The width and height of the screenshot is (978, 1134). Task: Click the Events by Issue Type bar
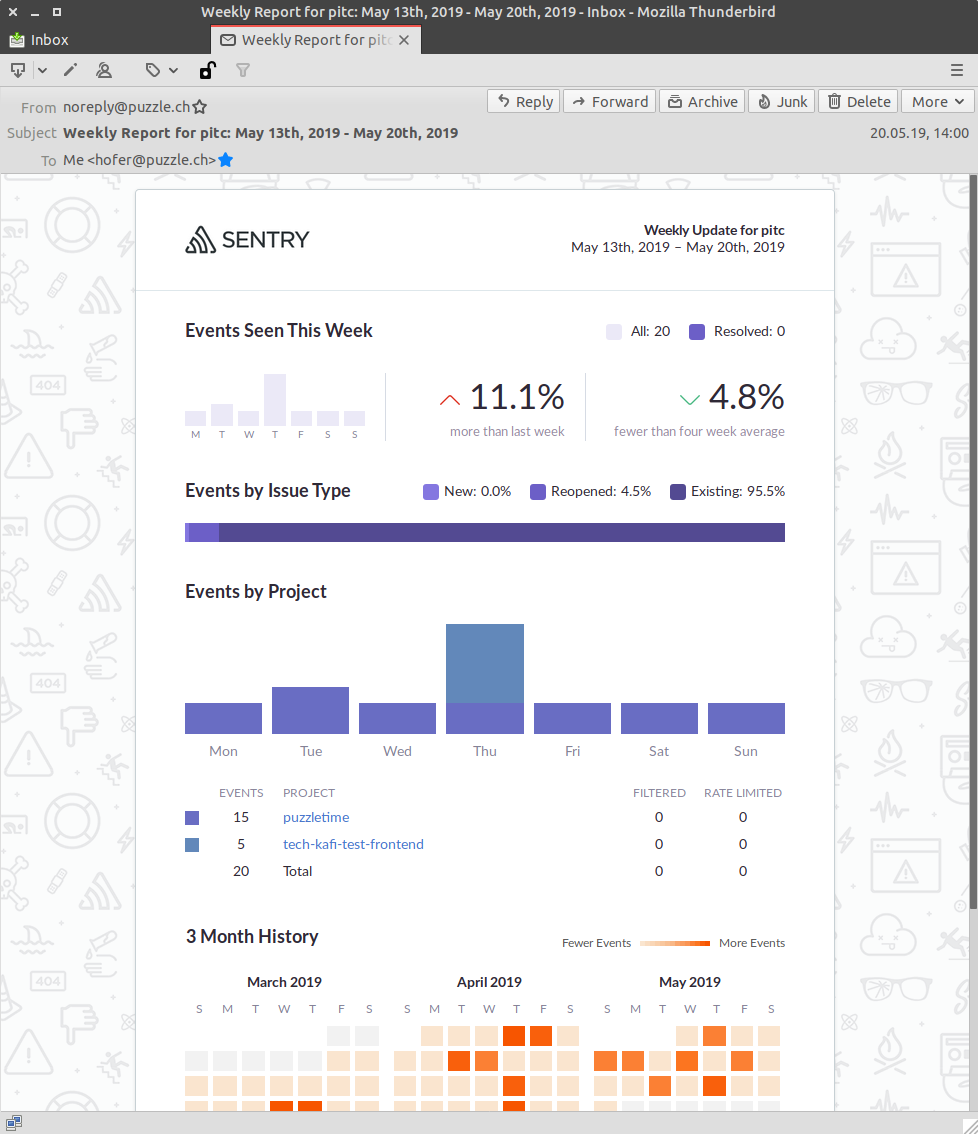[485, 532]
